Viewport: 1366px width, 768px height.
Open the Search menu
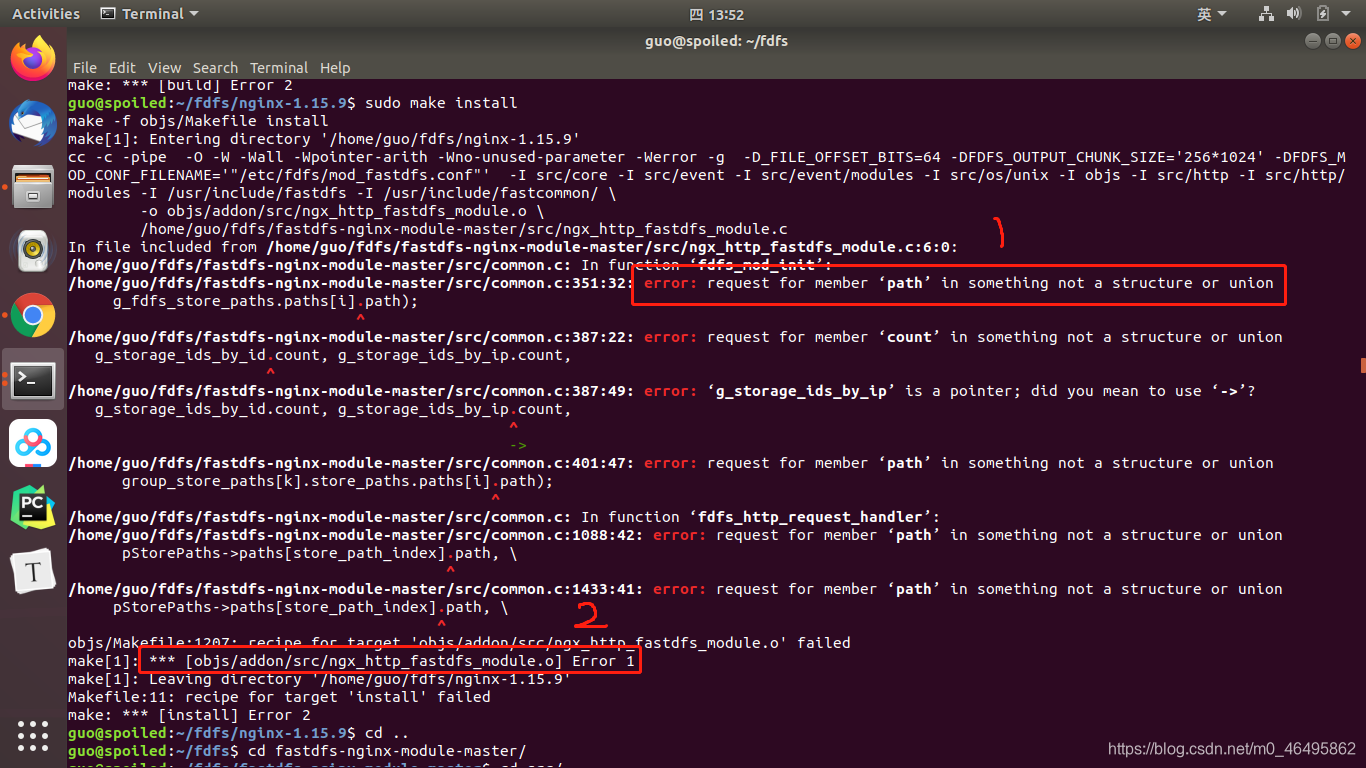pyautogui.click(x=215, y=68)
